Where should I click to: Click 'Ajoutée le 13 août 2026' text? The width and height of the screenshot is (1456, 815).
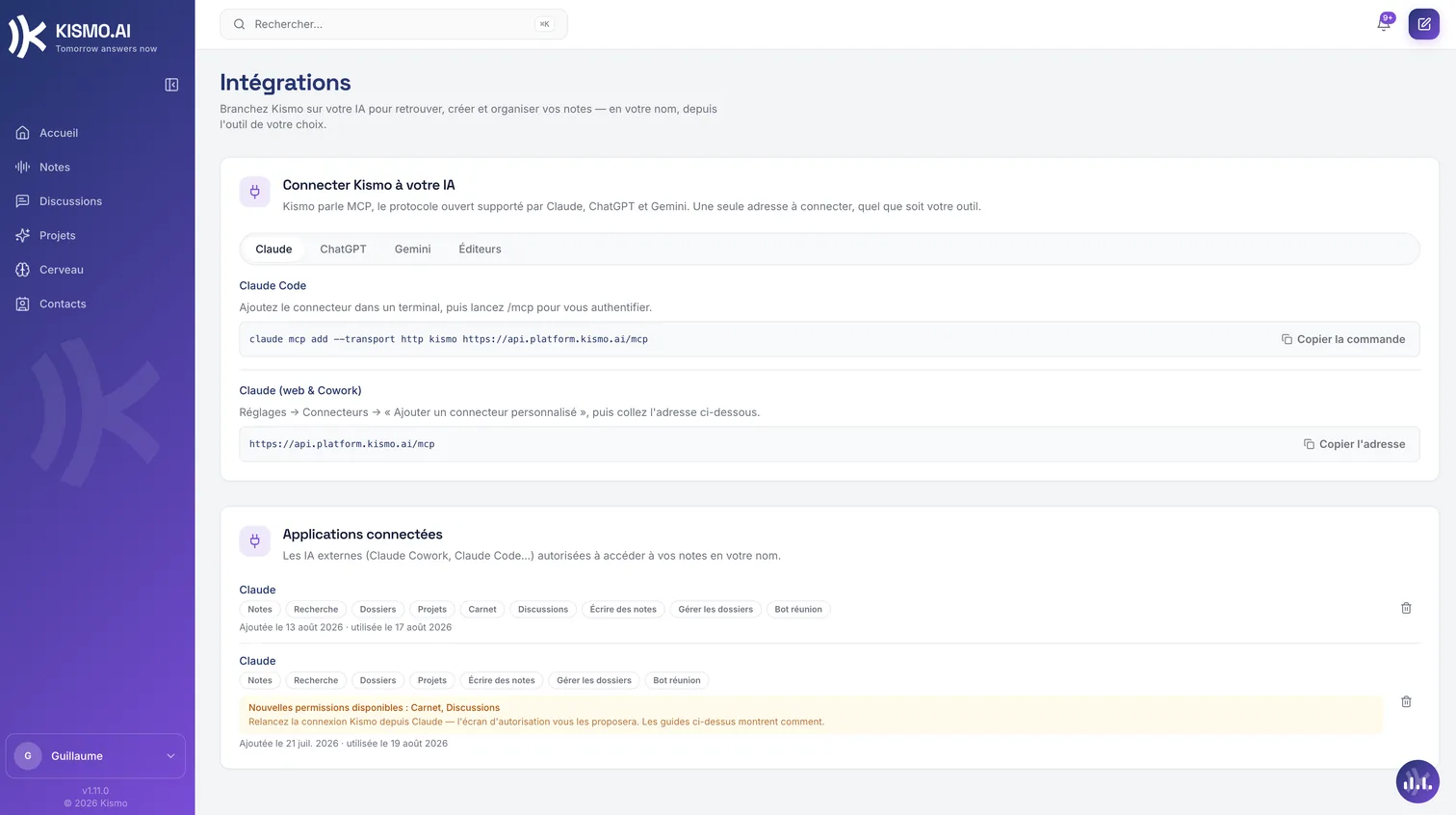click(x=291, y=627)
